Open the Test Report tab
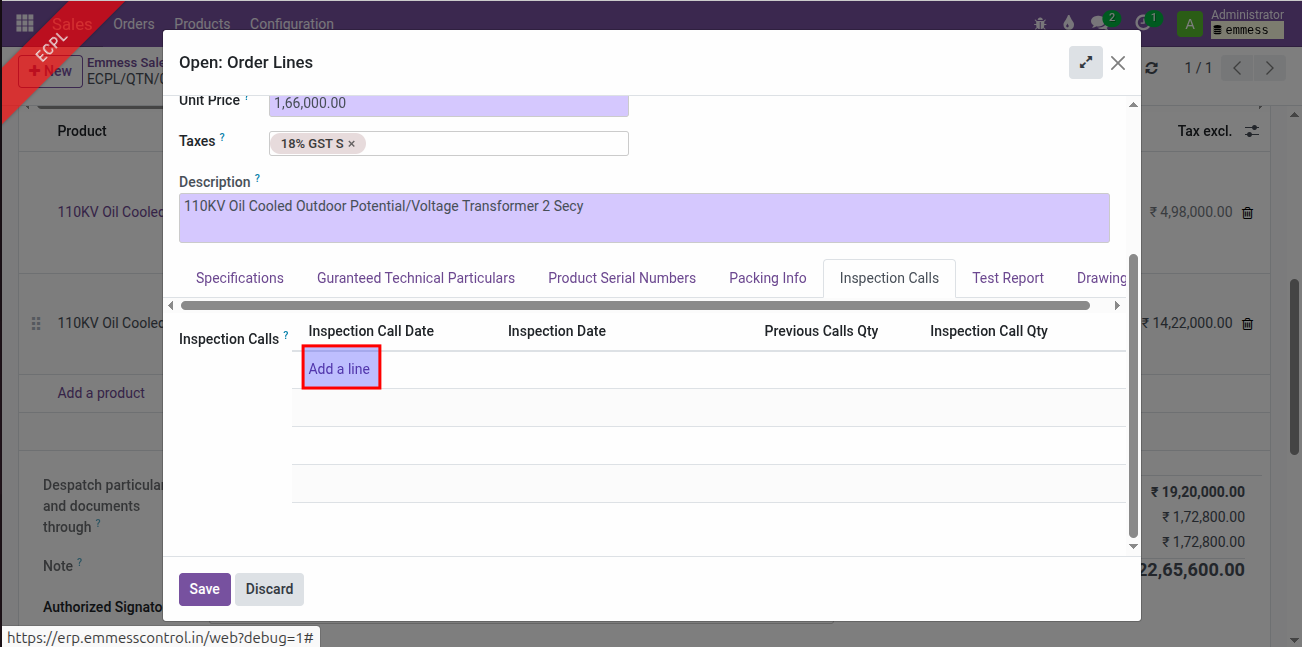 point(1007,278)
